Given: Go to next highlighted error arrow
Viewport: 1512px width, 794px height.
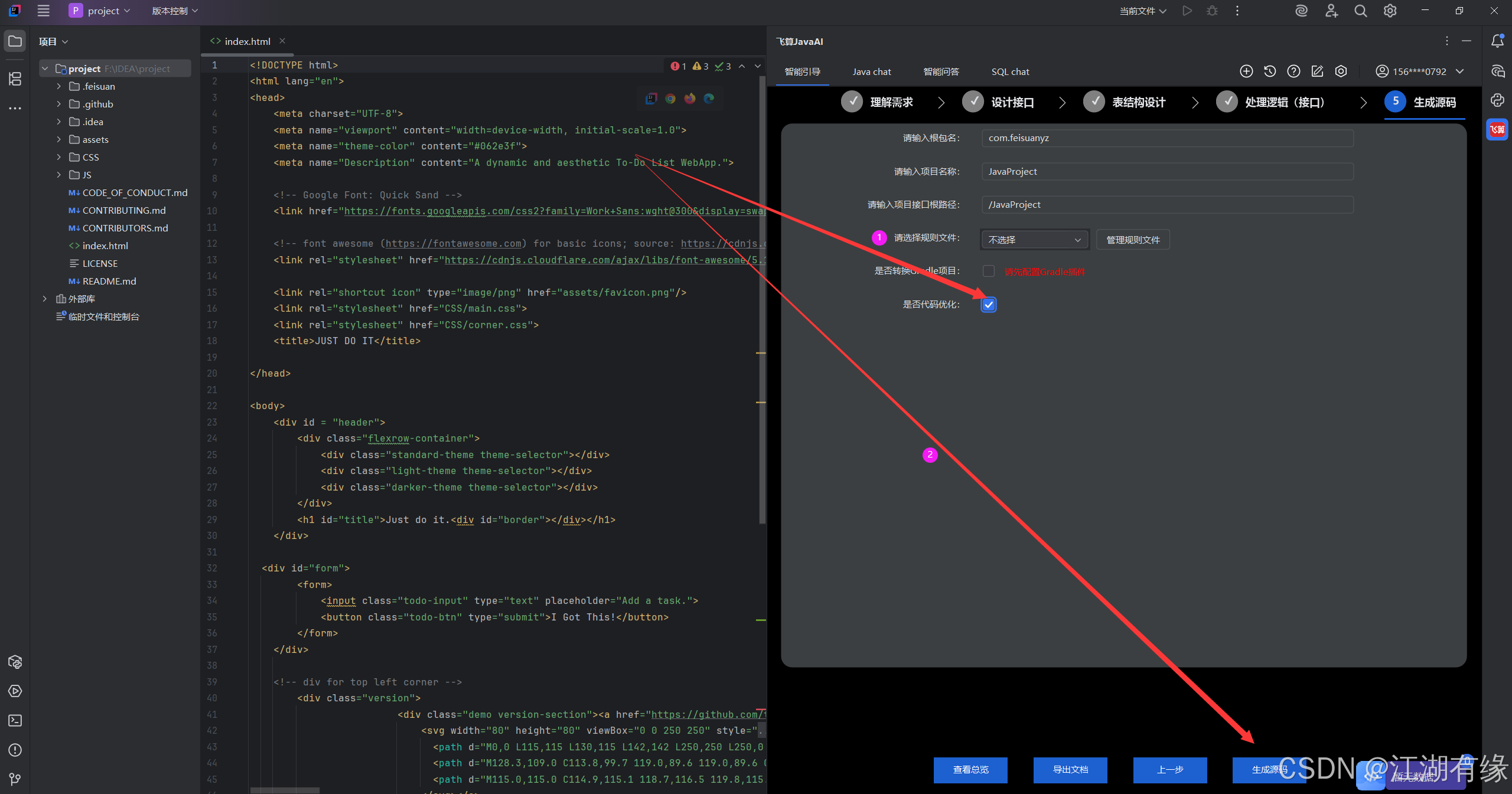Looking at the screenshot, I should [758, 66].
